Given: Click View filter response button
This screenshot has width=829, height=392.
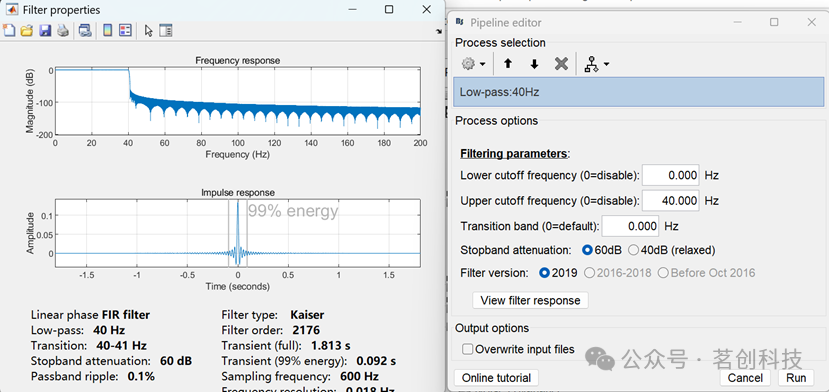Looking at the screenshot, I should pos(530,300).
